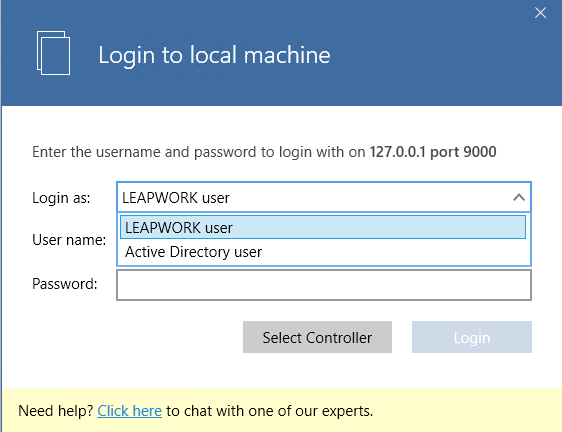Select the highlighted LEAPWORK user list option

click(323, 227)
